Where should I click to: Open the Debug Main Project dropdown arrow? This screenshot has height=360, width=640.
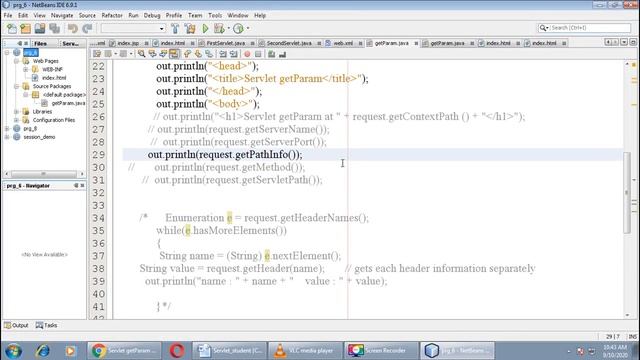[229, 29]
